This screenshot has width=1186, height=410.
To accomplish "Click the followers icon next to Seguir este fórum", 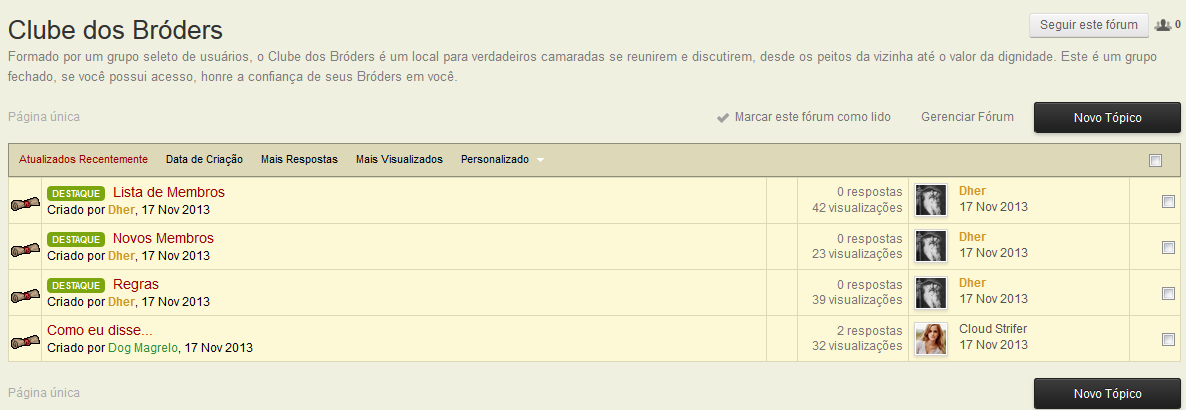I will tap(1162, 25).
